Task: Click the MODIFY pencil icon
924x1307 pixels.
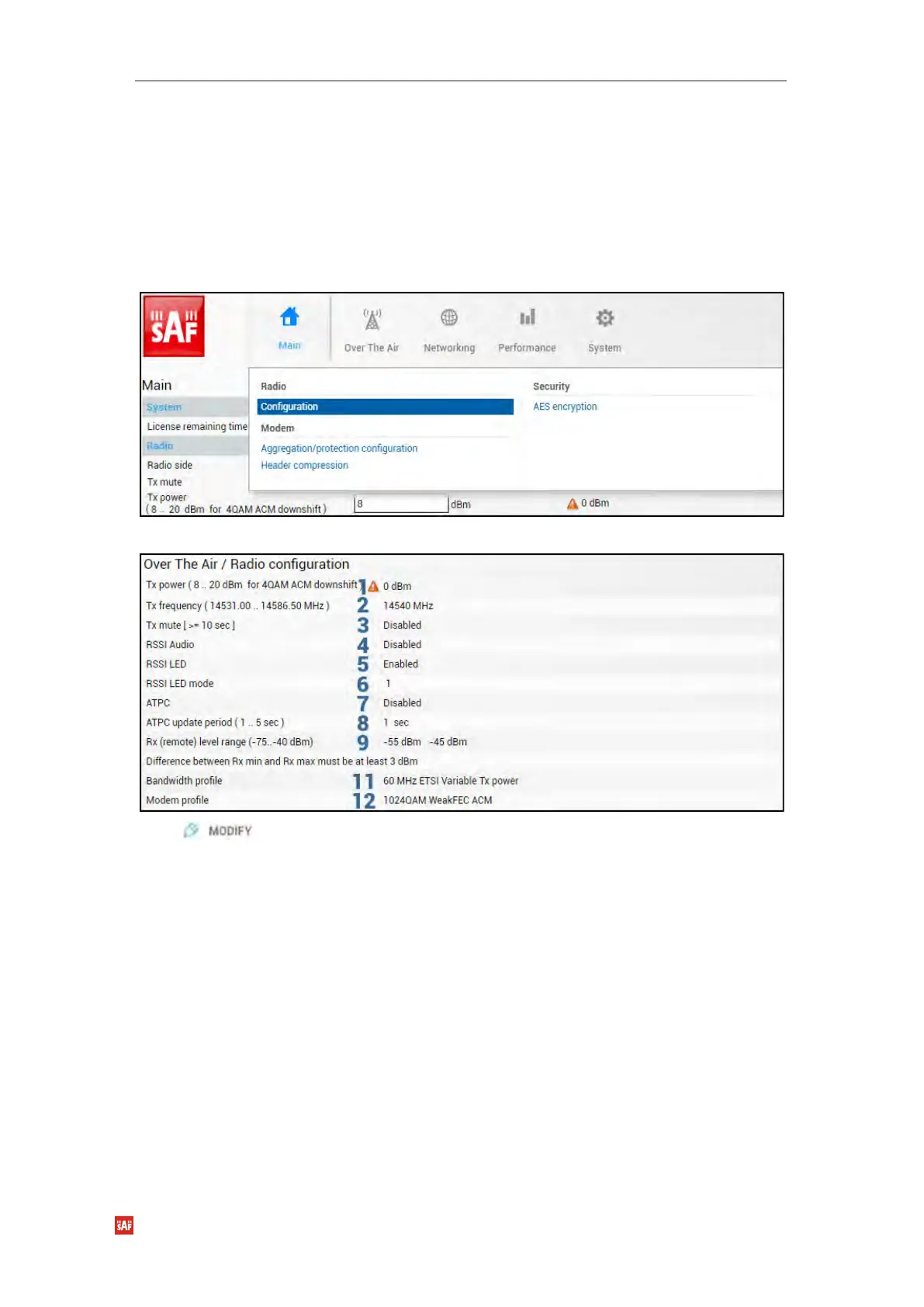Action: coord(191,830)
